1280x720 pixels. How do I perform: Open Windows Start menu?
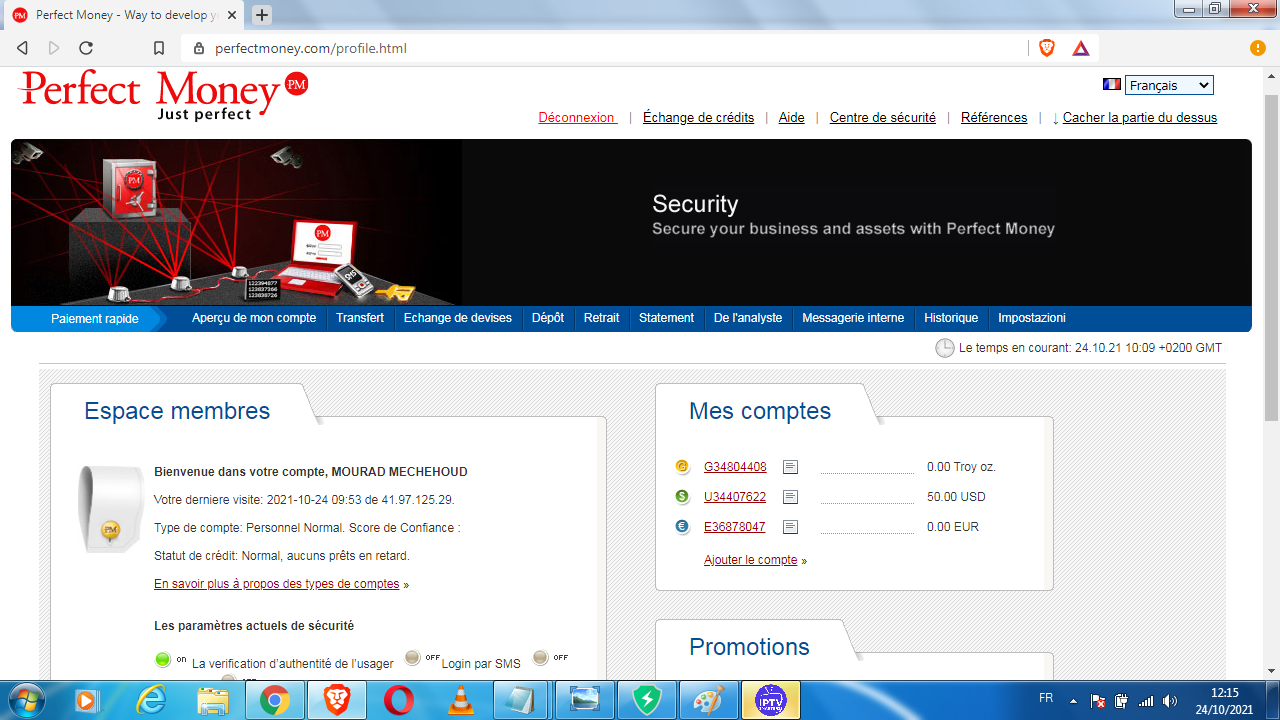pyautogui.click(x=28, y=700)
